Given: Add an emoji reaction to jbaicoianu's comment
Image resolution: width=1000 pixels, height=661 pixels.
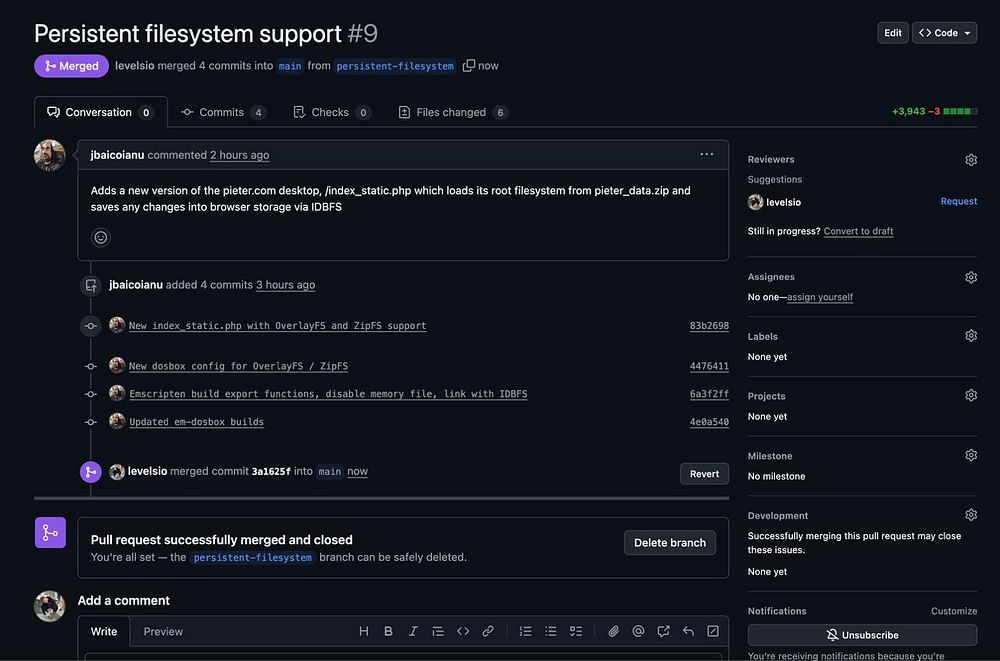Looking at the screenshot, I should point(101,237).
